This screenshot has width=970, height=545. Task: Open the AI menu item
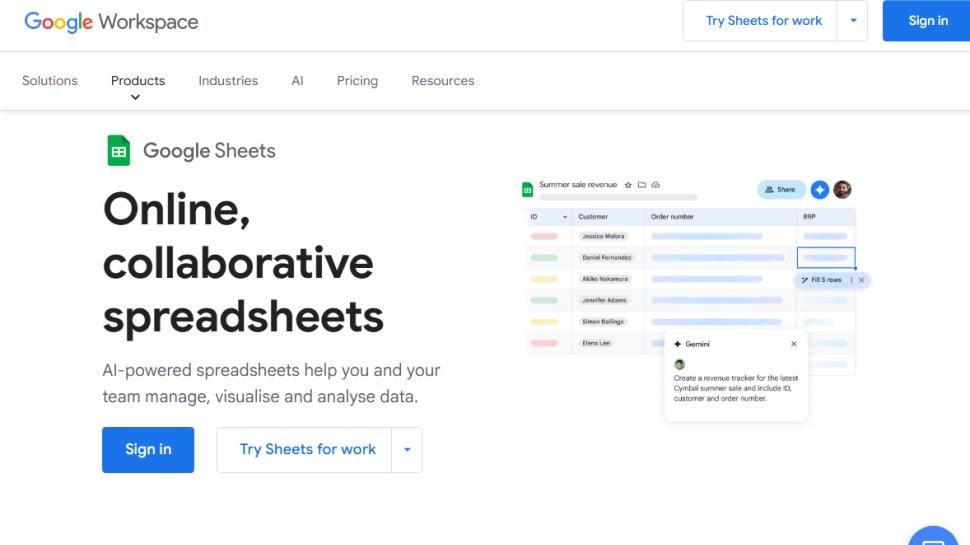point(298,80)
